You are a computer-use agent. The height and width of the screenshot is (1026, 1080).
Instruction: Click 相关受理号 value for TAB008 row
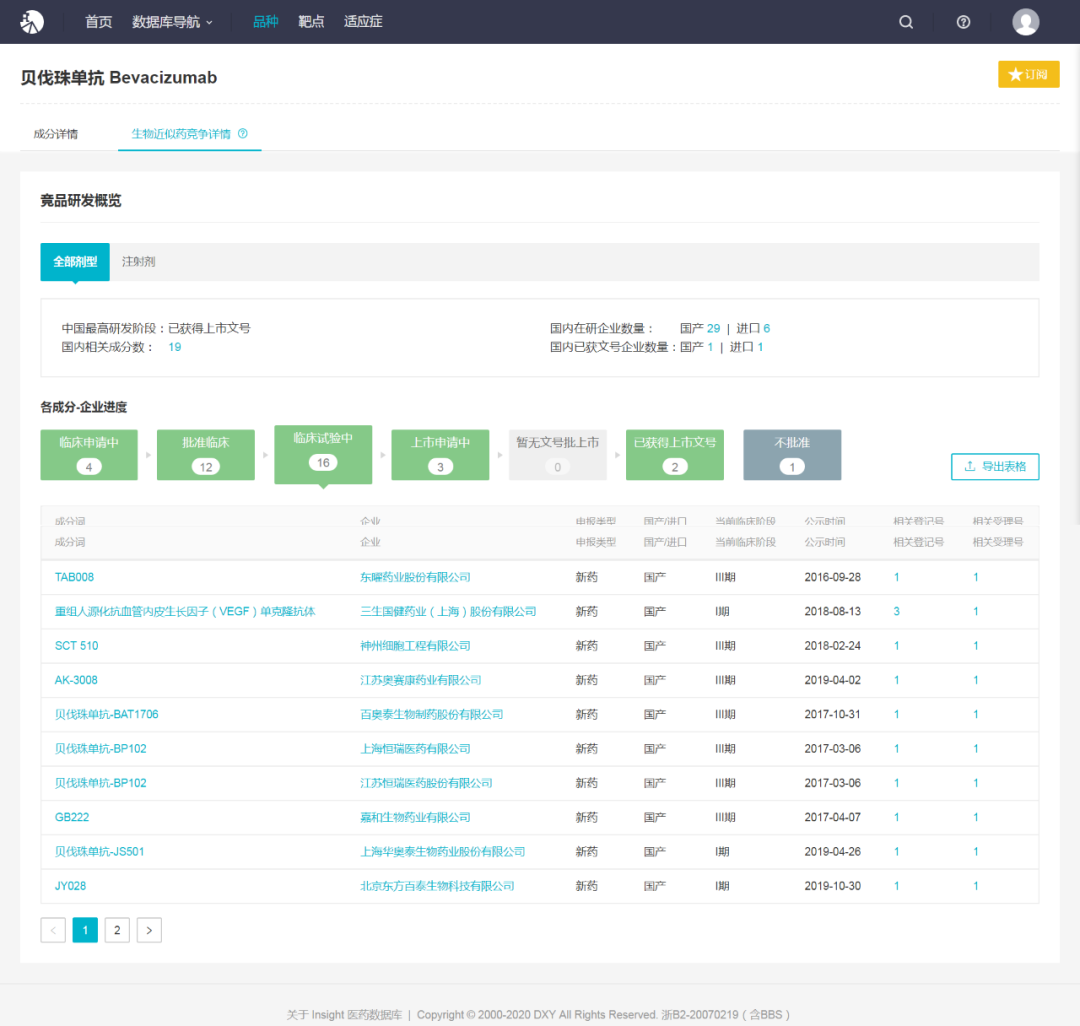pyautogui.click(x=975, y=577)
